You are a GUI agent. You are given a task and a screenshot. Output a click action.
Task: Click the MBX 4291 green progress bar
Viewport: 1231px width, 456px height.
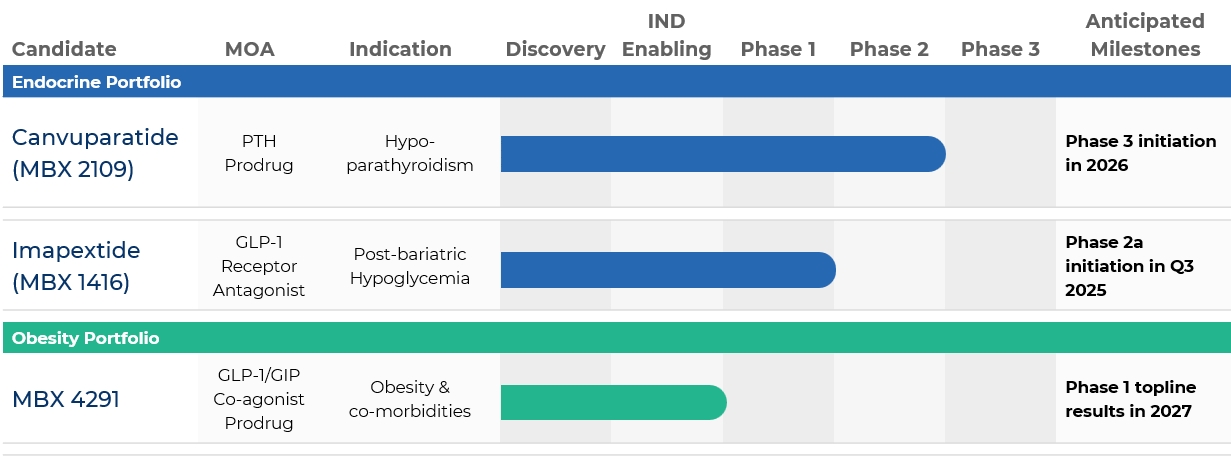click(613, 402)
